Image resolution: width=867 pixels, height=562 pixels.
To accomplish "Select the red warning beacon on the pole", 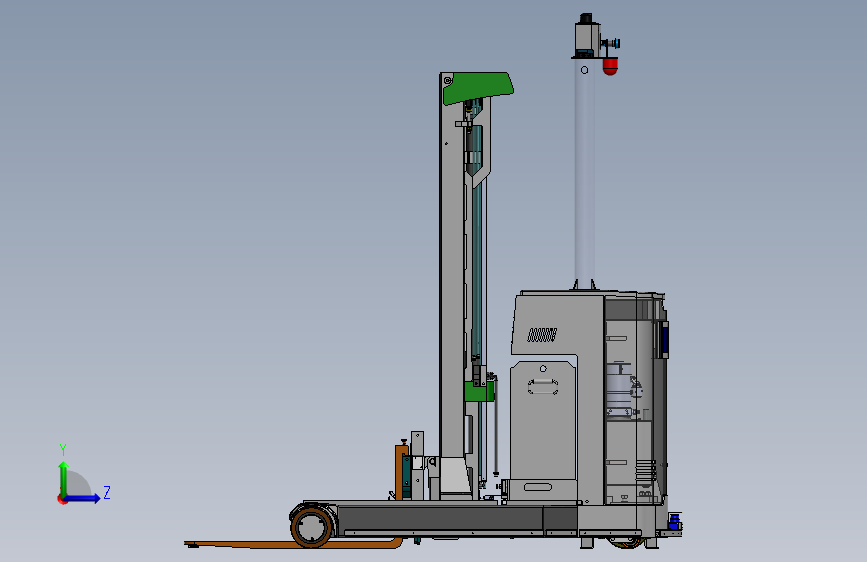I will [610, 66].
